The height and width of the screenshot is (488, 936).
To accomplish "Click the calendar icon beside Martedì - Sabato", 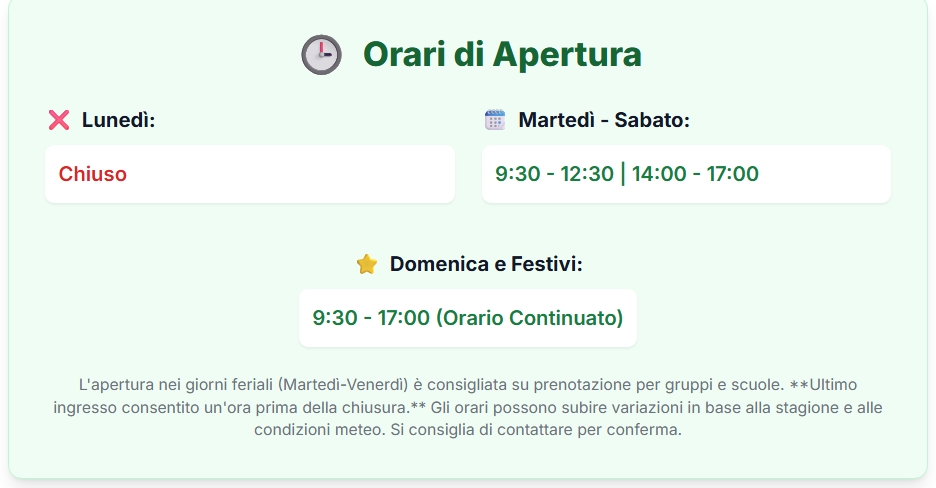I will click(495, 121).
